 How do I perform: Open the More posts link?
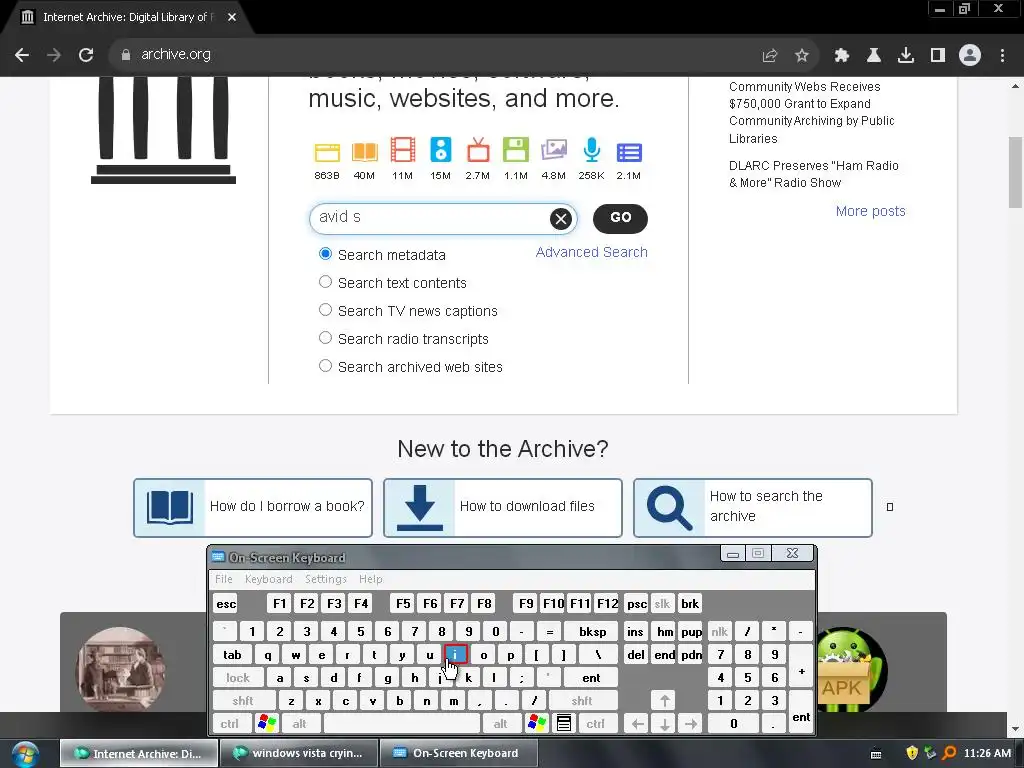pyautogui.click(x=871, y=211)
